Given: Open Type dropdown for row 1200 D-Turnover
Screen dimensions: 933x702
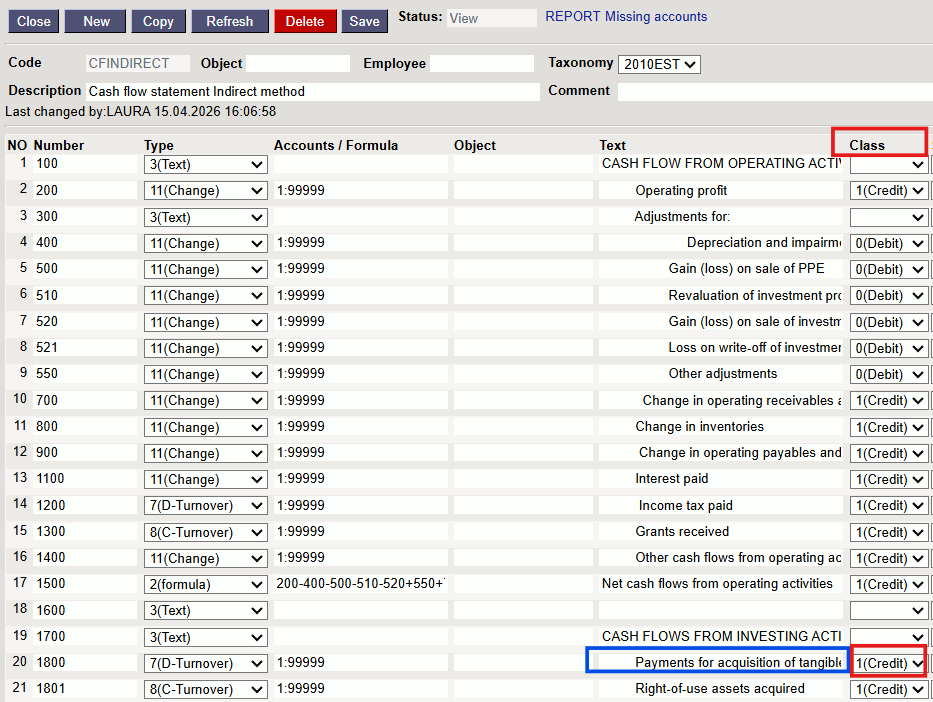Looking at the screenshot, I should (205, 506).
